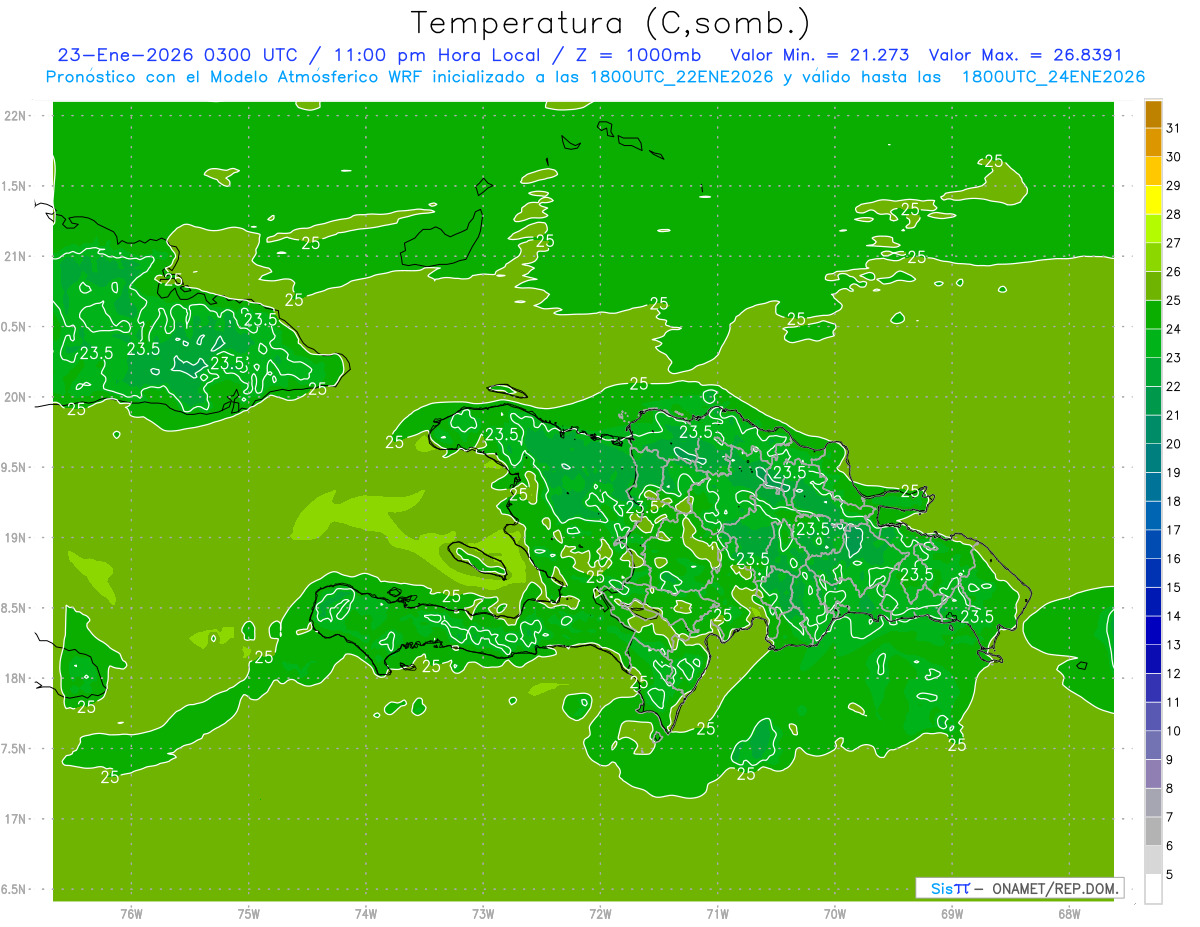Click the 74W longitude axis label
The height and width of the screenshot is (927, 1200).
click(x=366, y=914)
